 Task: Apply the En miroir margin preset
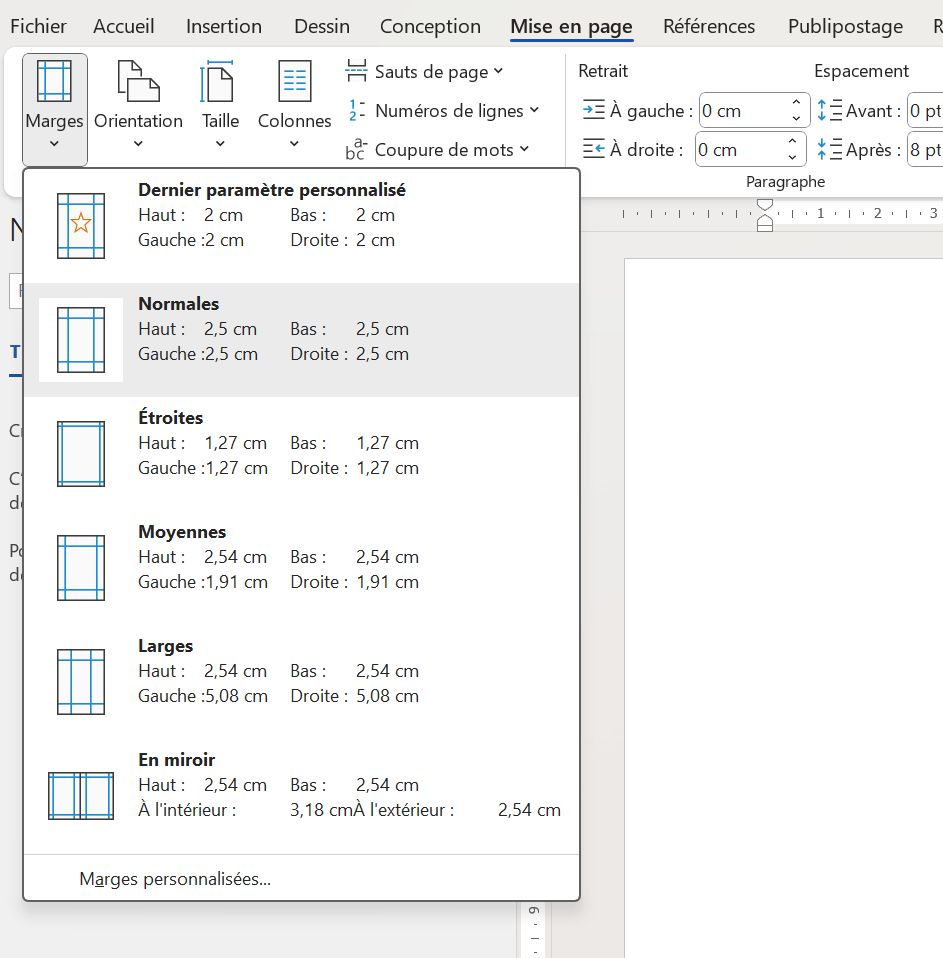81,796
